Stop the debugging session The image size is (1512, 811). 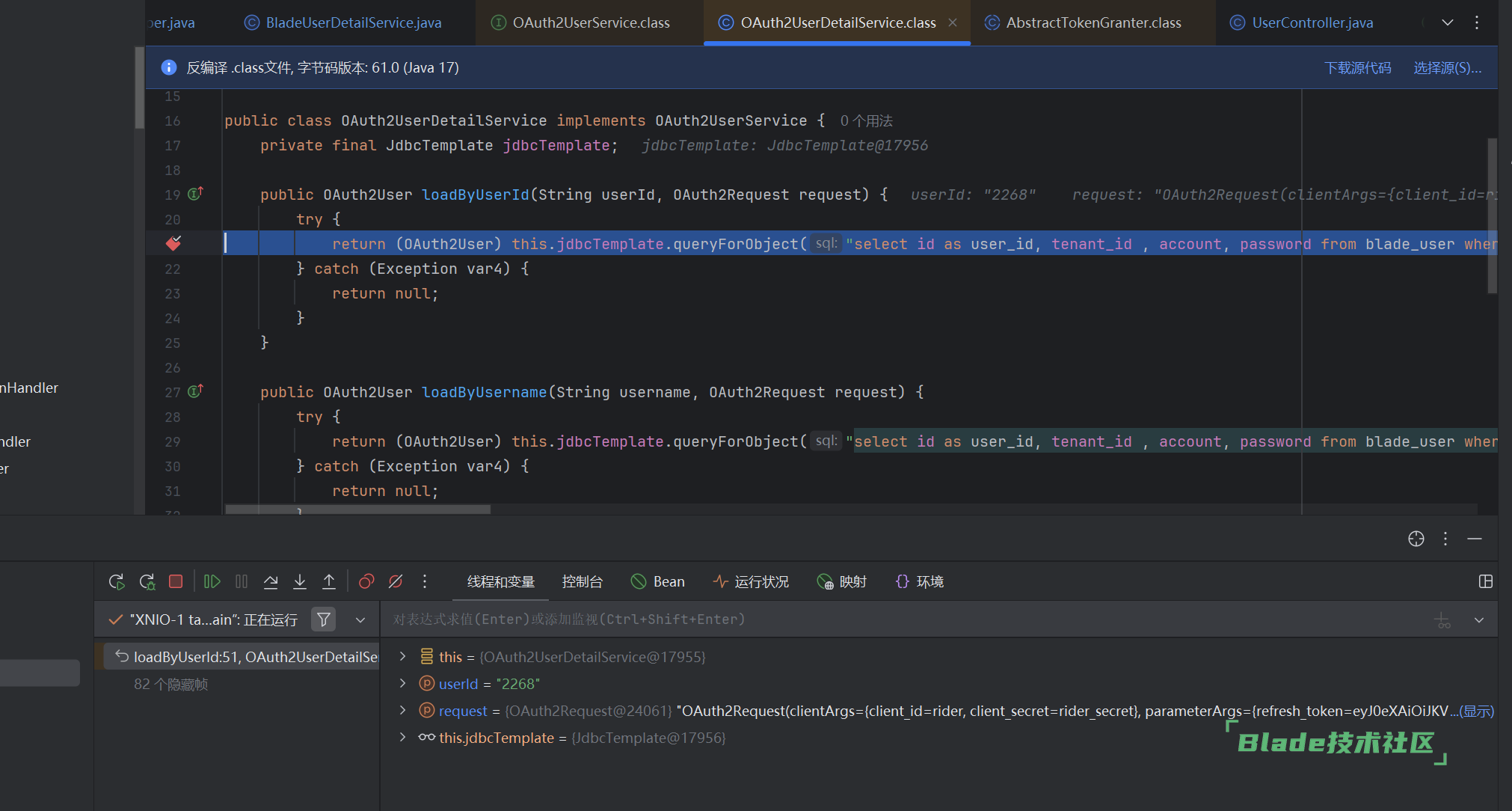pos(176,581)
